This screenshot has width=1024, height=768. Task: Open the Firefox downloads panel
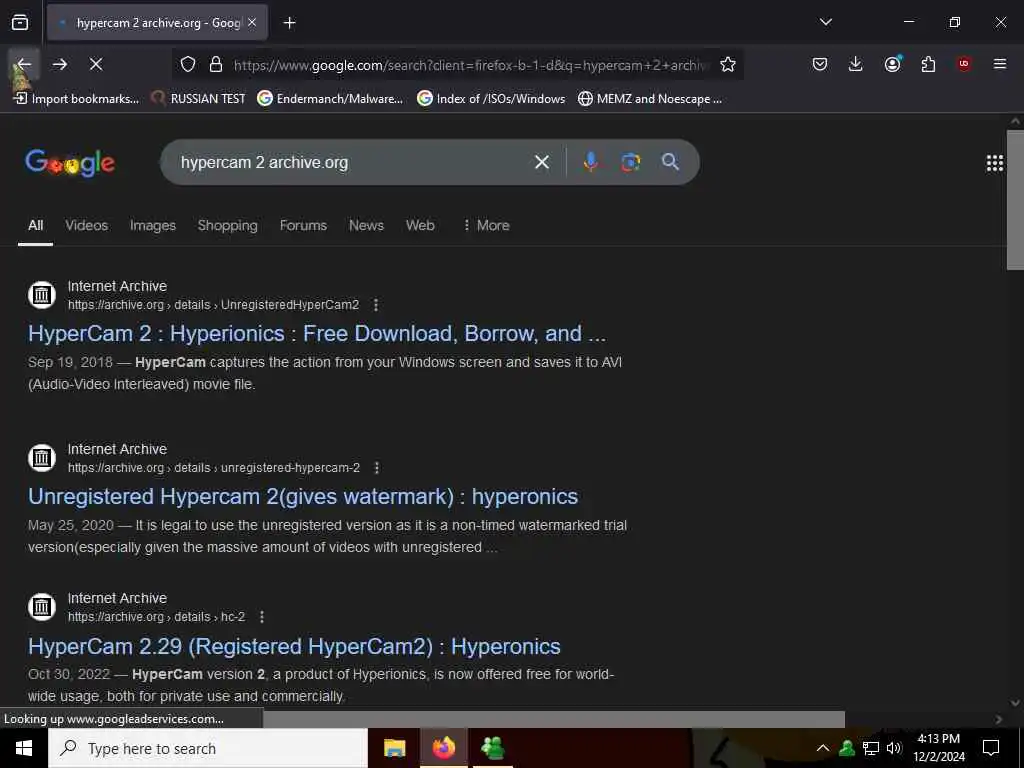856,64
